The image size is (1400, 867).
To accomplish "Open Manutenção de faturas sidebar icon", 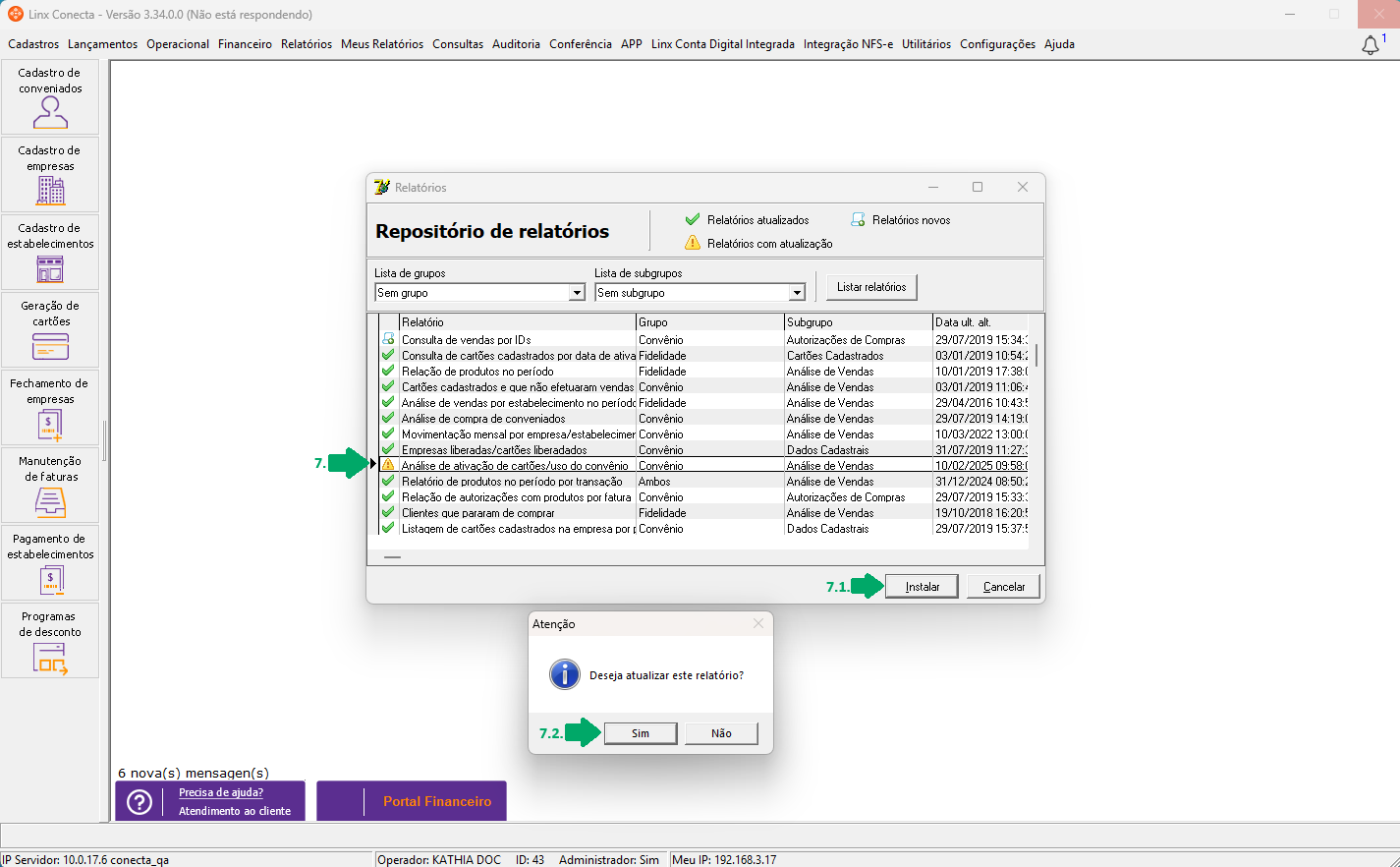I will [50, 502].
